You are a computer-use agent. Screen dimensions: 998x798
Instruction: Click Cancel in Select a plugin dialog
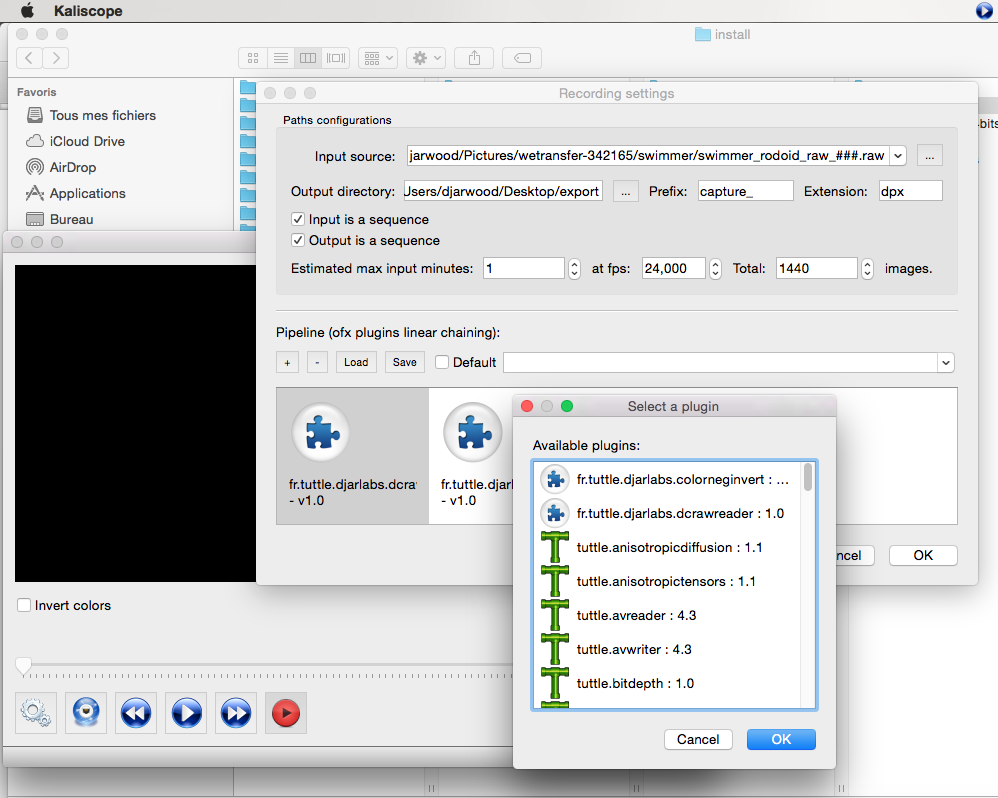698,739
